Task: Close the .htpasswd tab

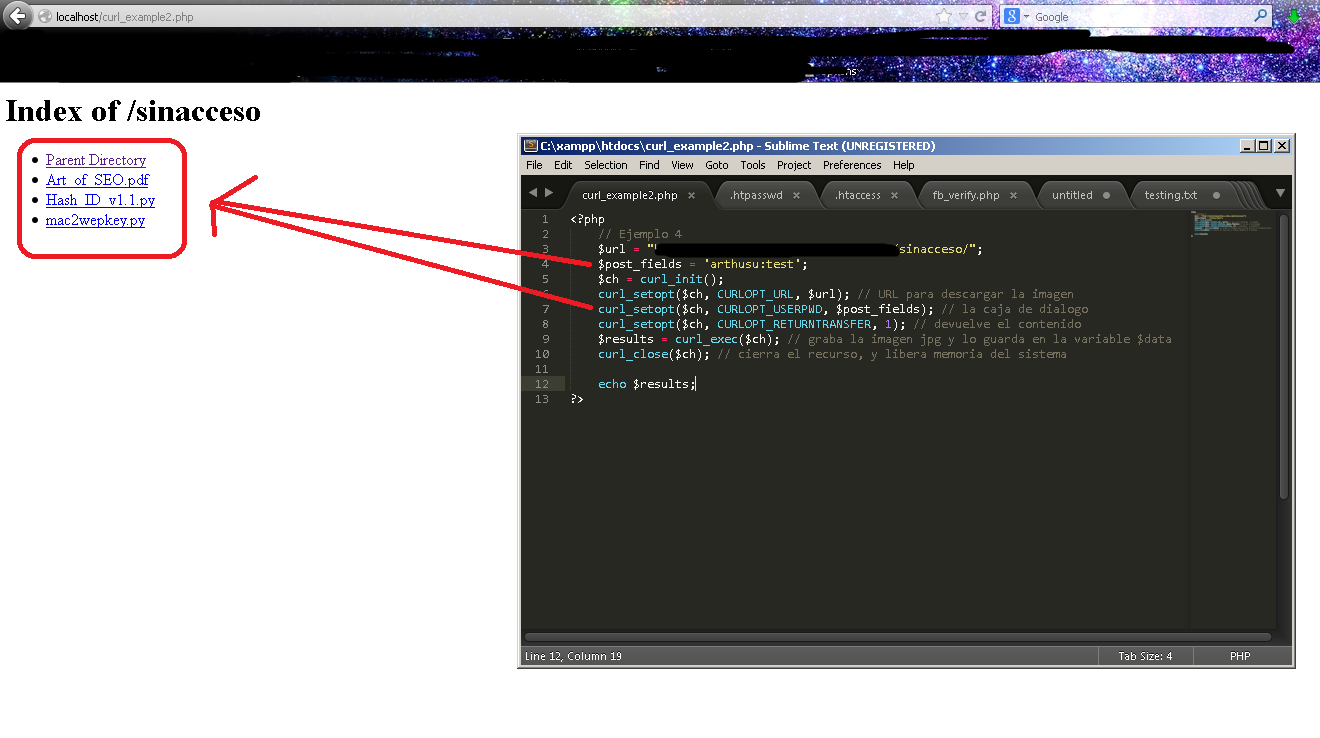Action: [x=795, y=194]
